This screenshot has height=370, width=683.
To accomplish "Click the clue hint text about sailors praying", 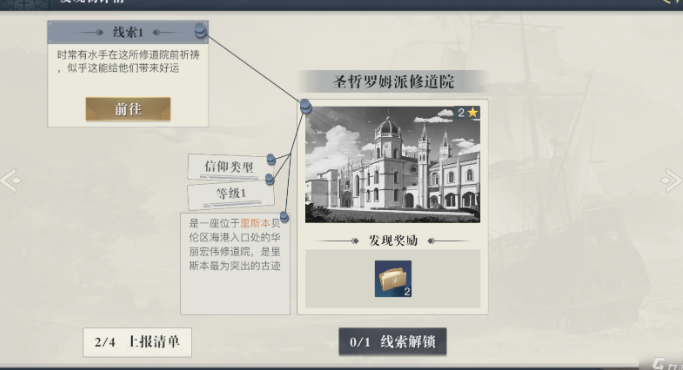I will pyautogui.click(x=128, y=61).
